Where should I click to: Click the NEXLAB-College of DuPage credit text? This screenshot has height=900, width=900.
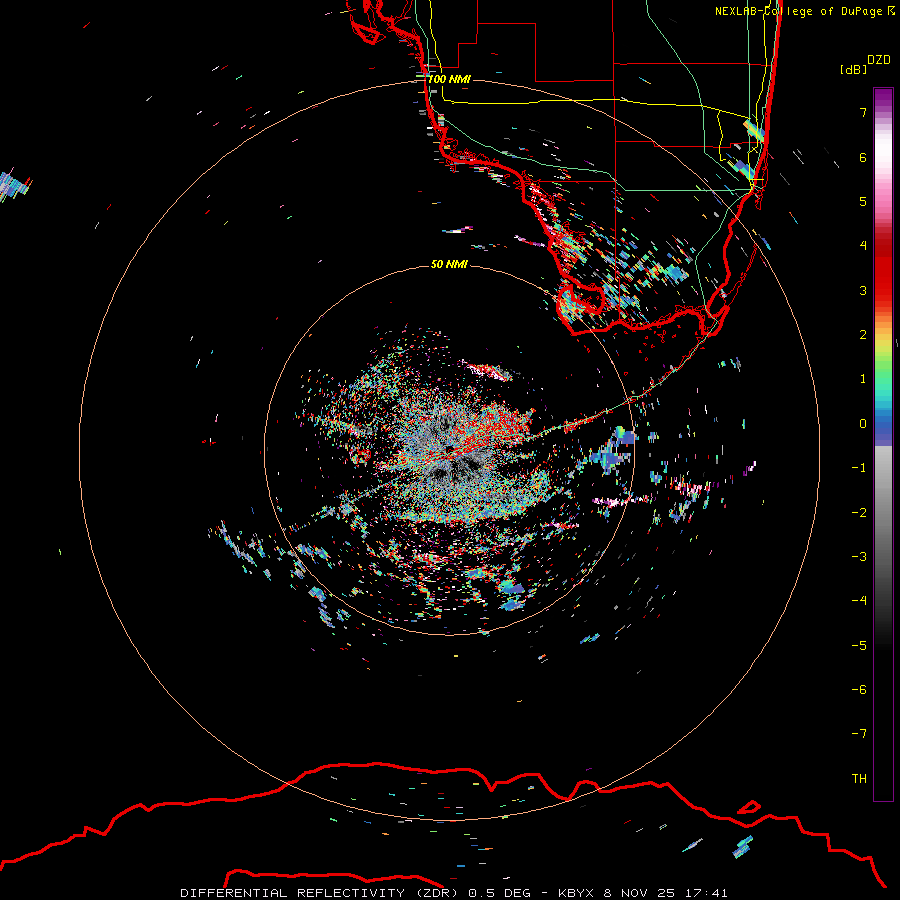804,11
